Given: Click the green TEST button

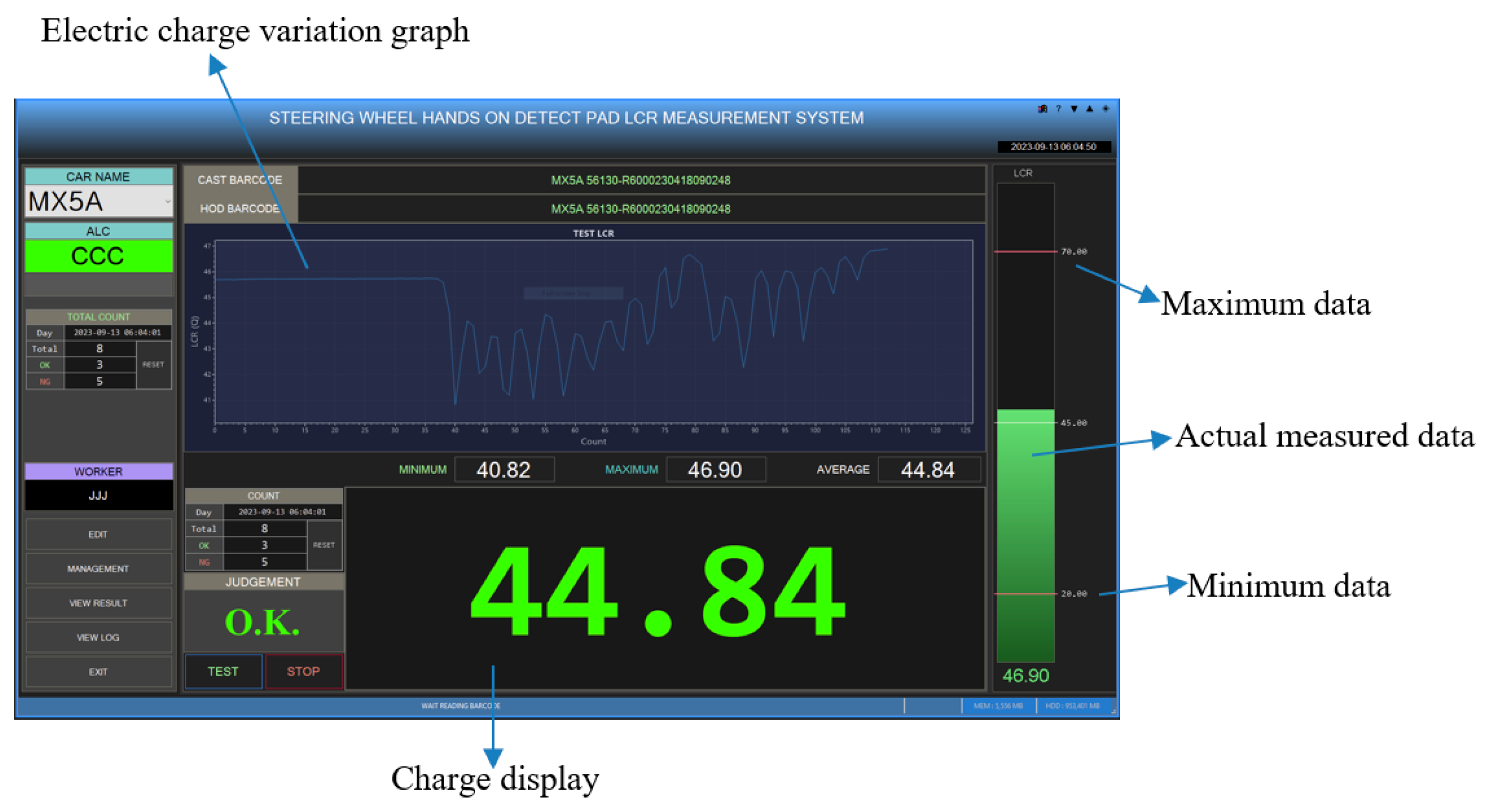Looking at the screenshot, I should (223, 671).
